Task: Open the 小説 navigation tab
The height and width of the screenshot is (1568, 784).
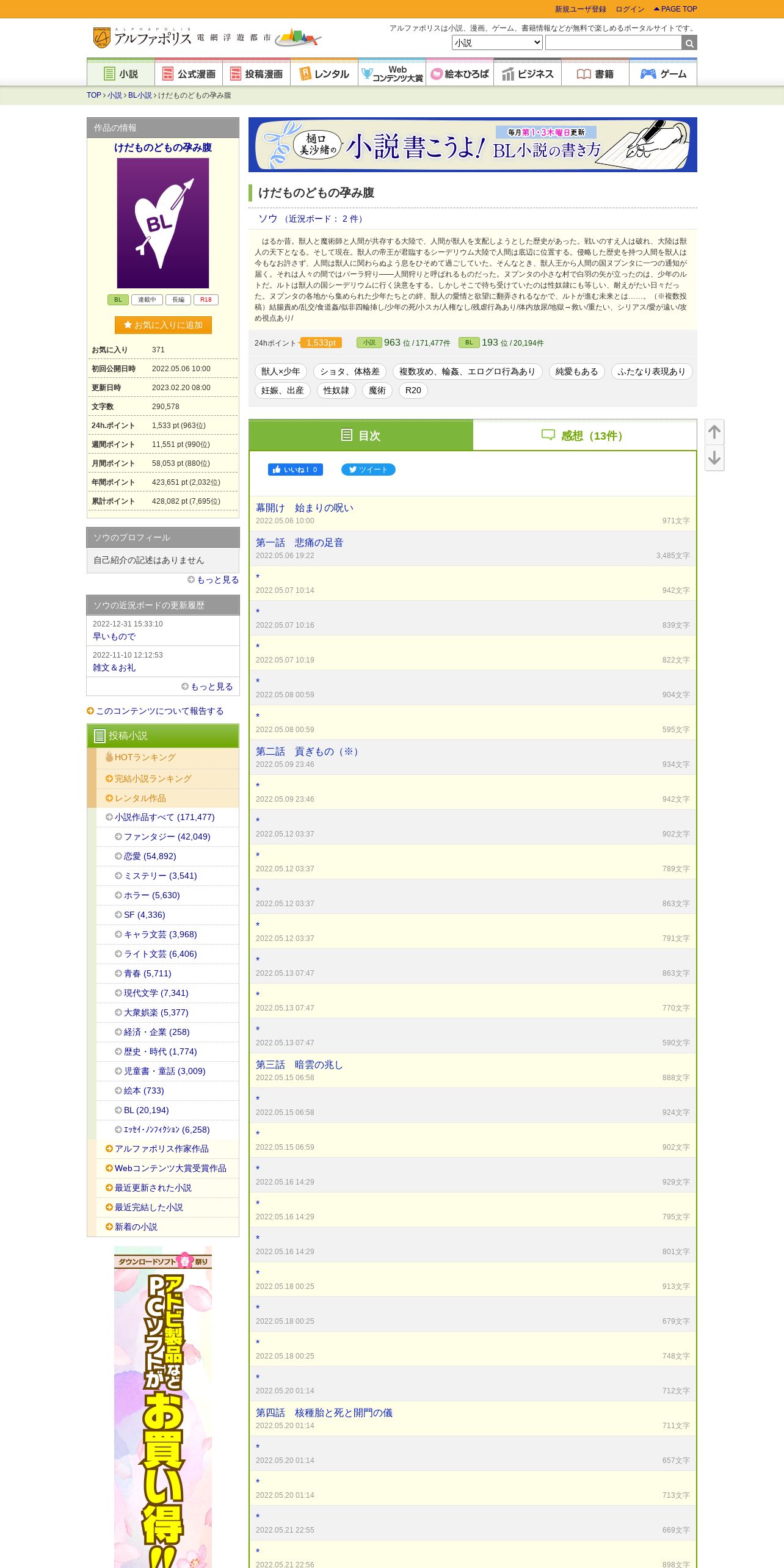Action: click(121, 73)
